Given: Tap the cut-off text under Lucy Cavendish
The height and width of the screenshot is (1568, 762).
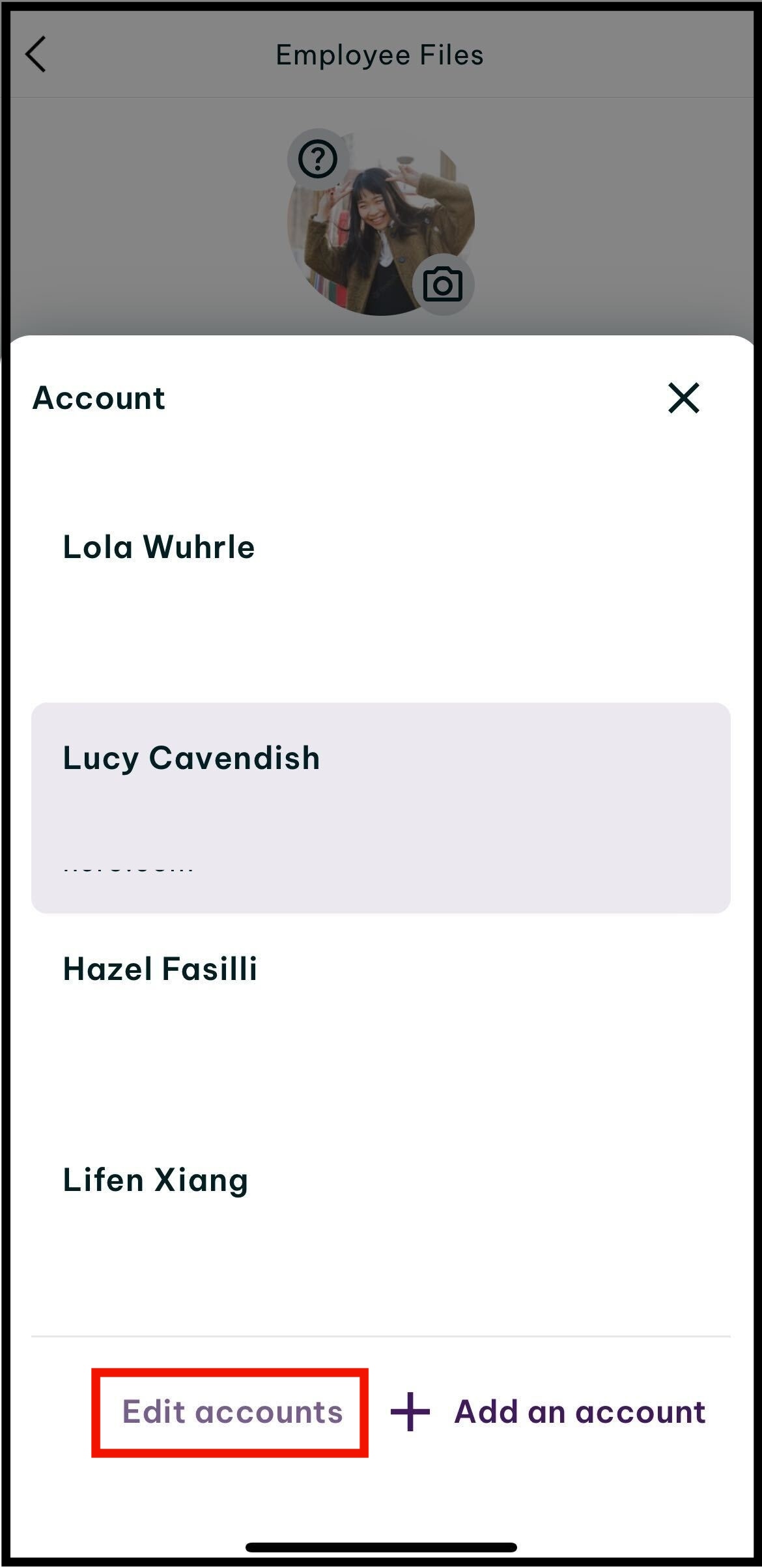Looking at the screenshot, I should pos(129,869).
